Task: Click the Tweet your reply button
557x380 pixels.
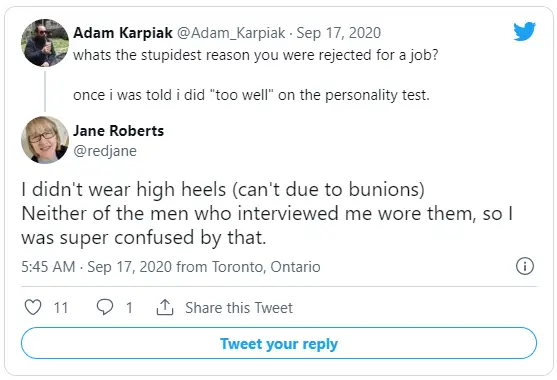Action: click(279, 343)
